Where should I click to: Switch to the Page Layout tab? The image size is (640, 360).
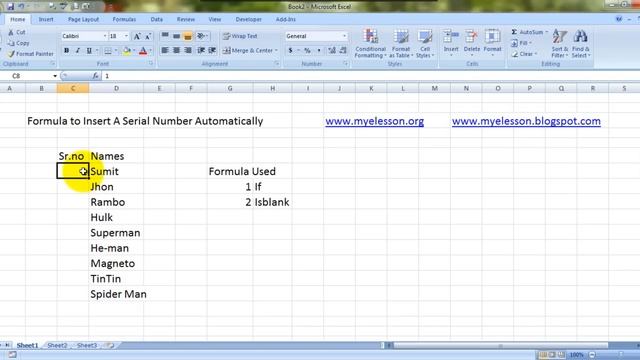(x=83, y=19)
